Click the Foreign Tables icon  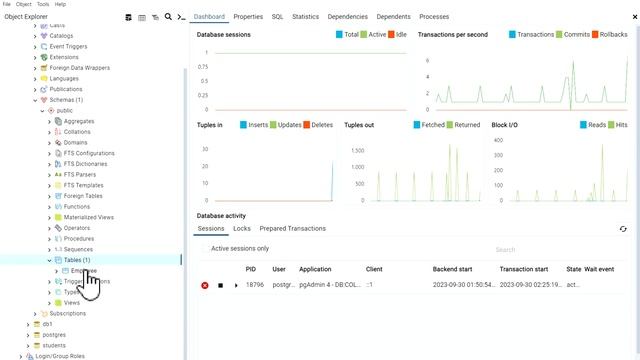tap(58, 196)
